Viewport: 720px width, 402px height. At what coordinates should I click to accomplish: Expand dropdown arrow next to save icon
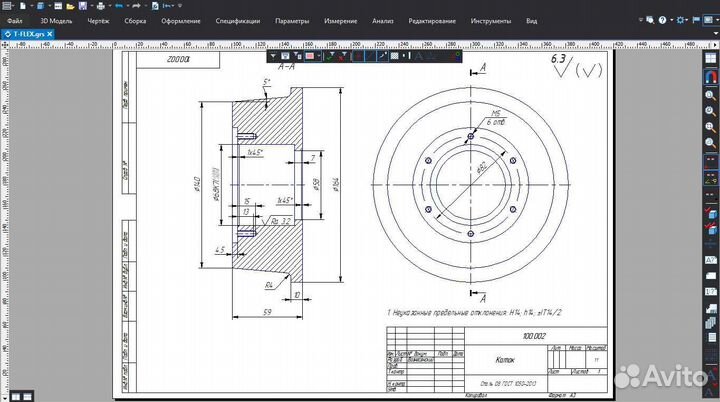click(91, 6)
